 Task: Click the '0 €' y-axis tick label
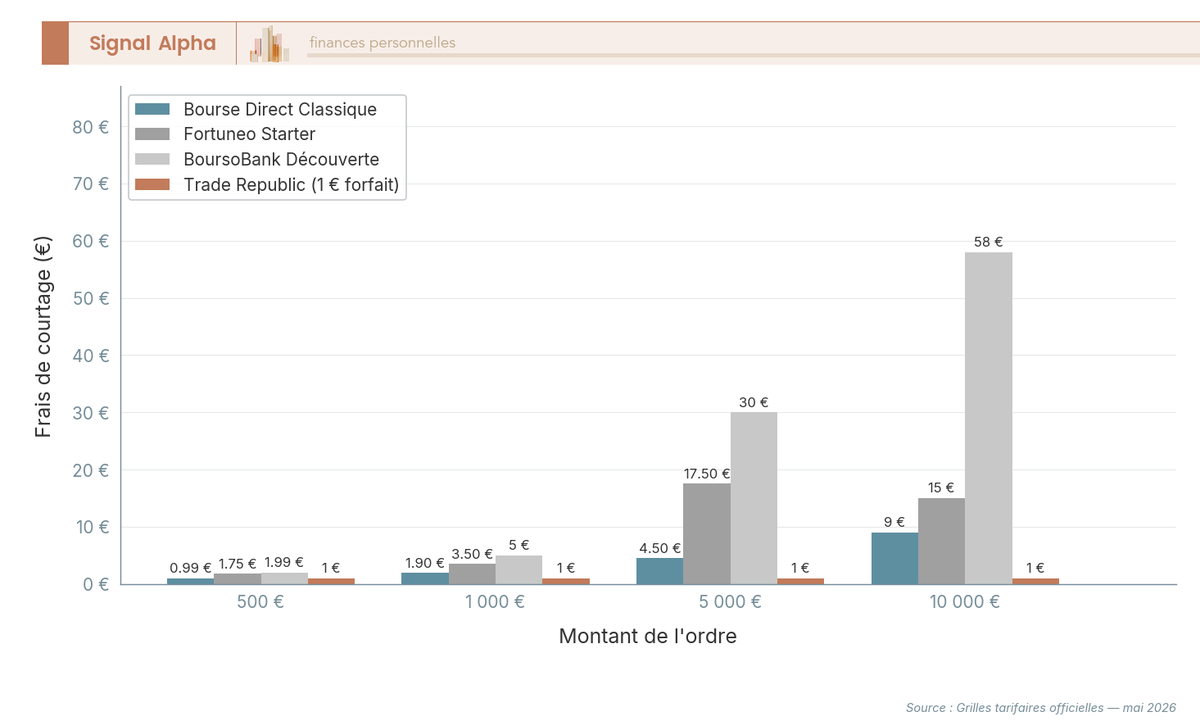point(96,585)
